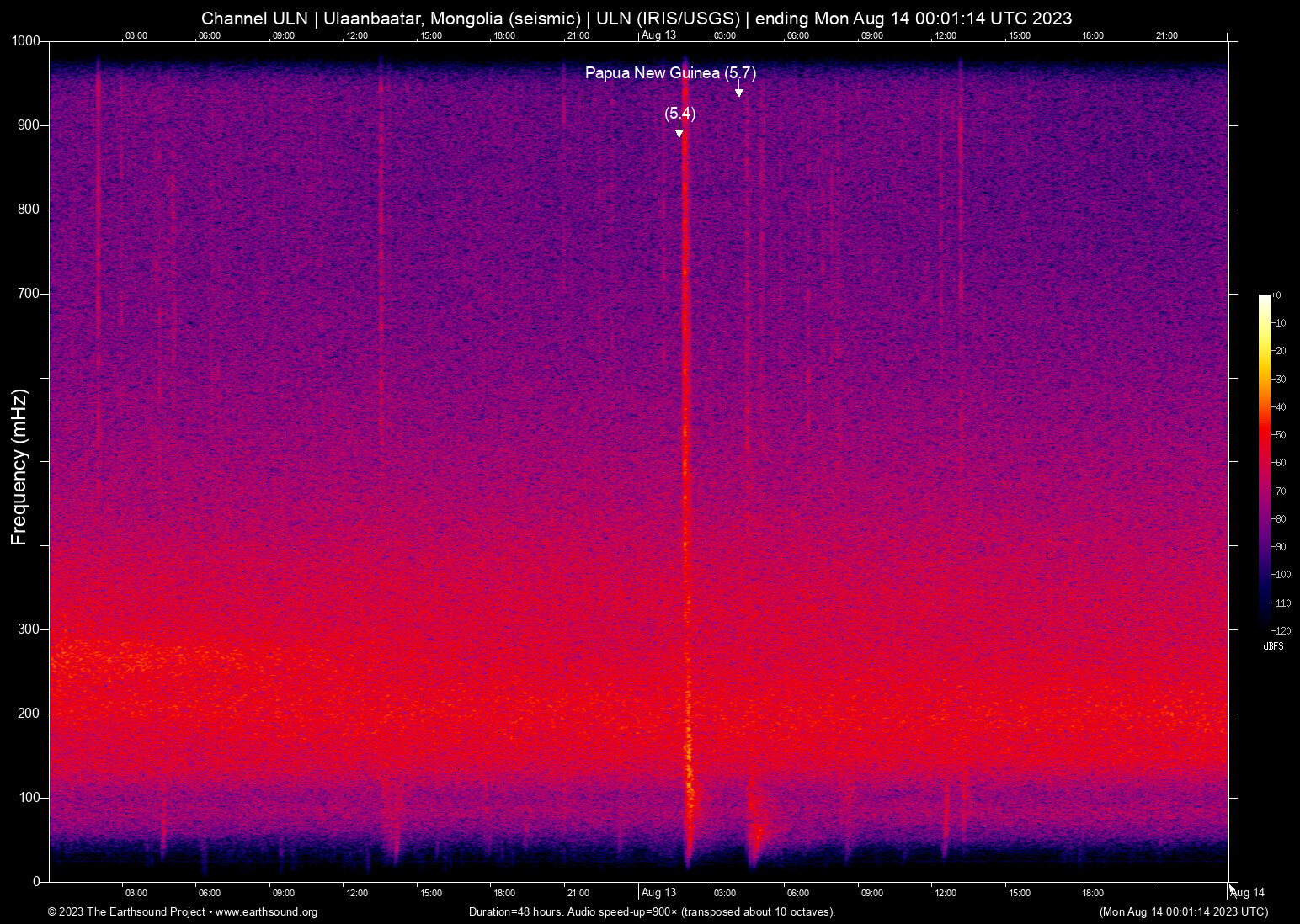Select the 200 mHz frequency axis label
The image size is (1300, 924).
point(29,714)
